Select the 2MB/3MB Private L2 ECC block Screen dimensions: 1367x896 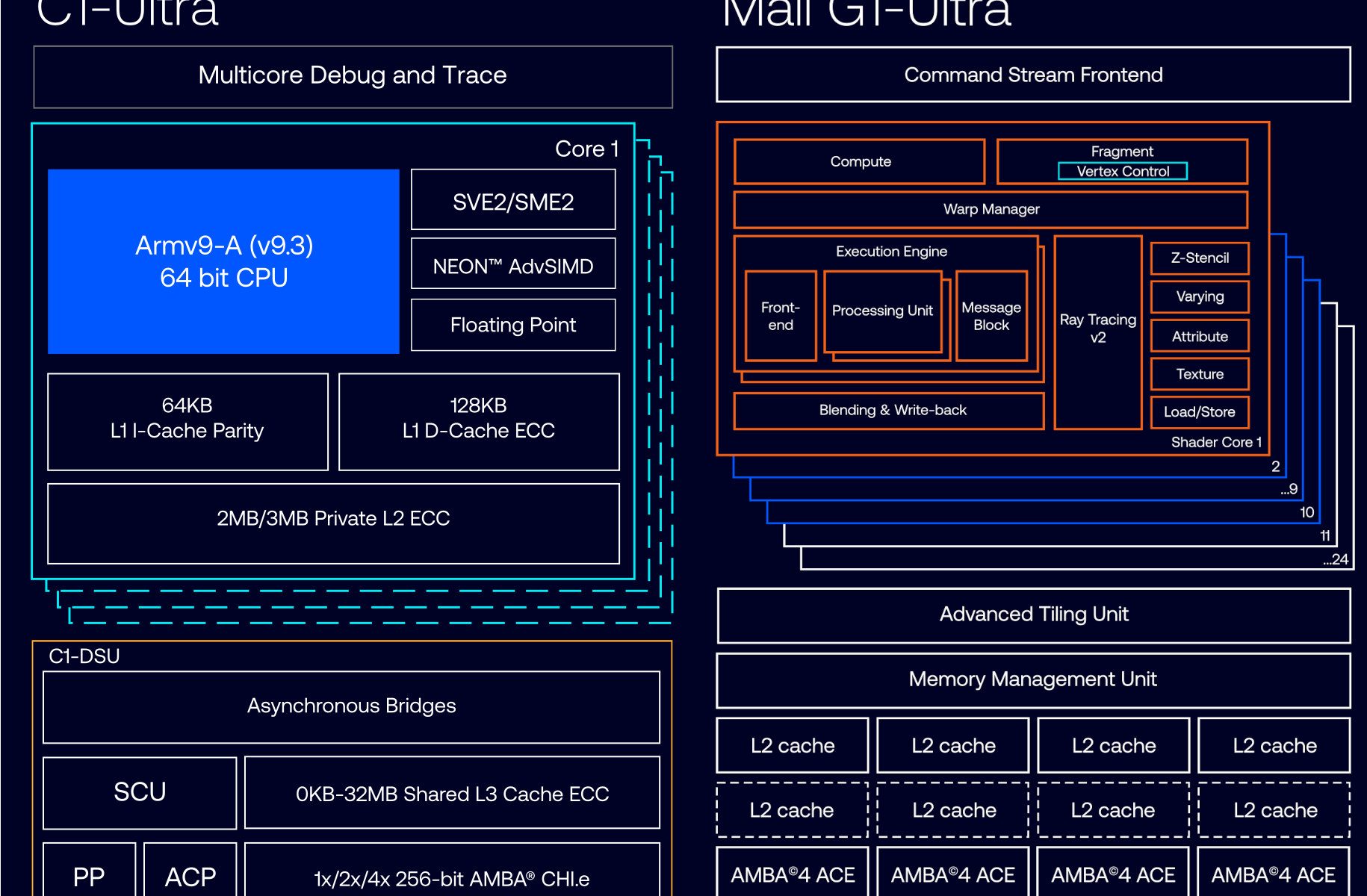click(333, 523)
